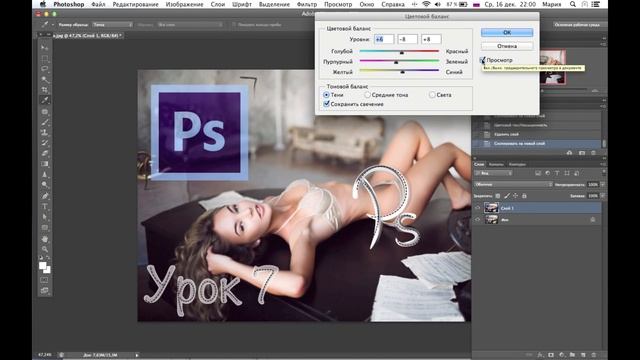Open layer filter kind dropdown
The image size is (640, 360).
[493, 173]
